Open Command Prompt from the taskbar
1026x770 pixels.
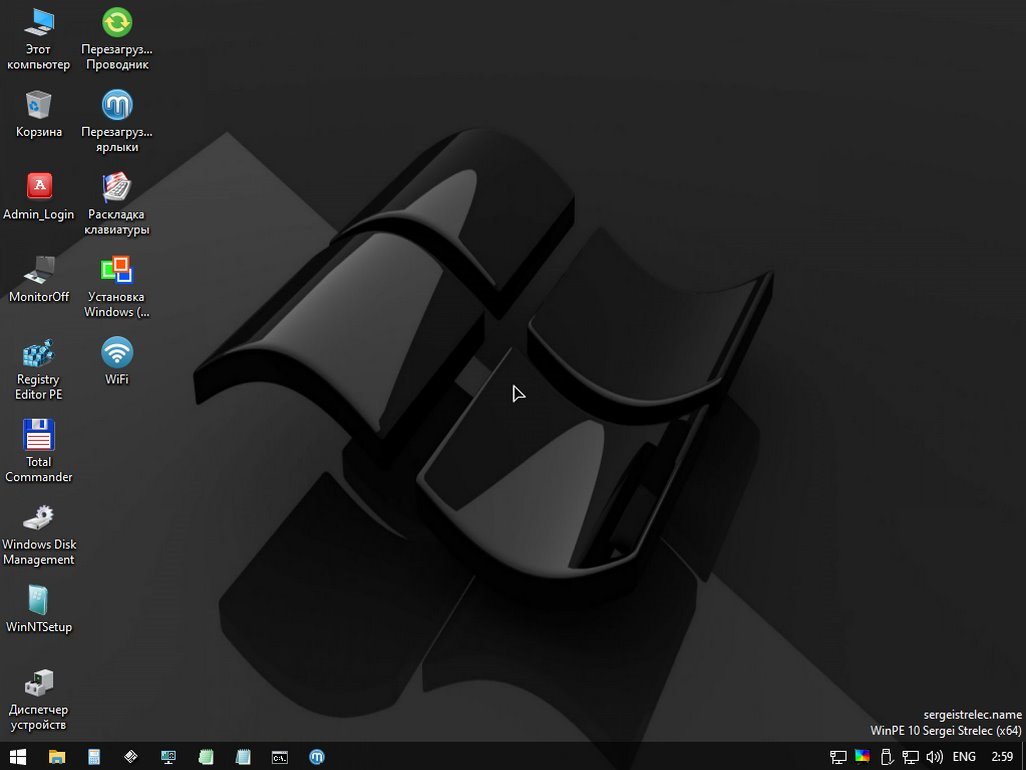point(280,757)
